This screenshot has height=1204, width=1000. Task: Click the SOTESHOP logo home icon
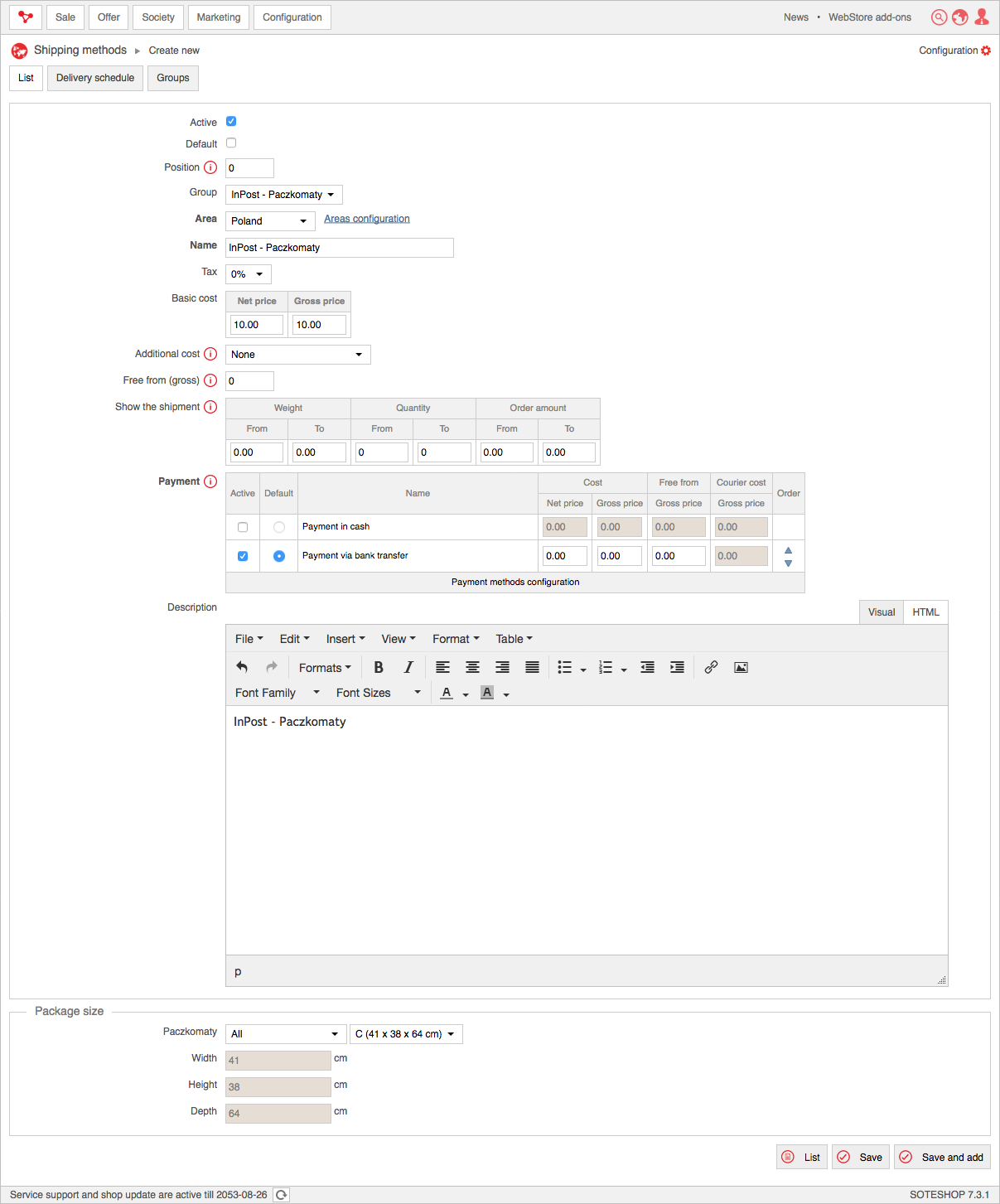(26, 17)
